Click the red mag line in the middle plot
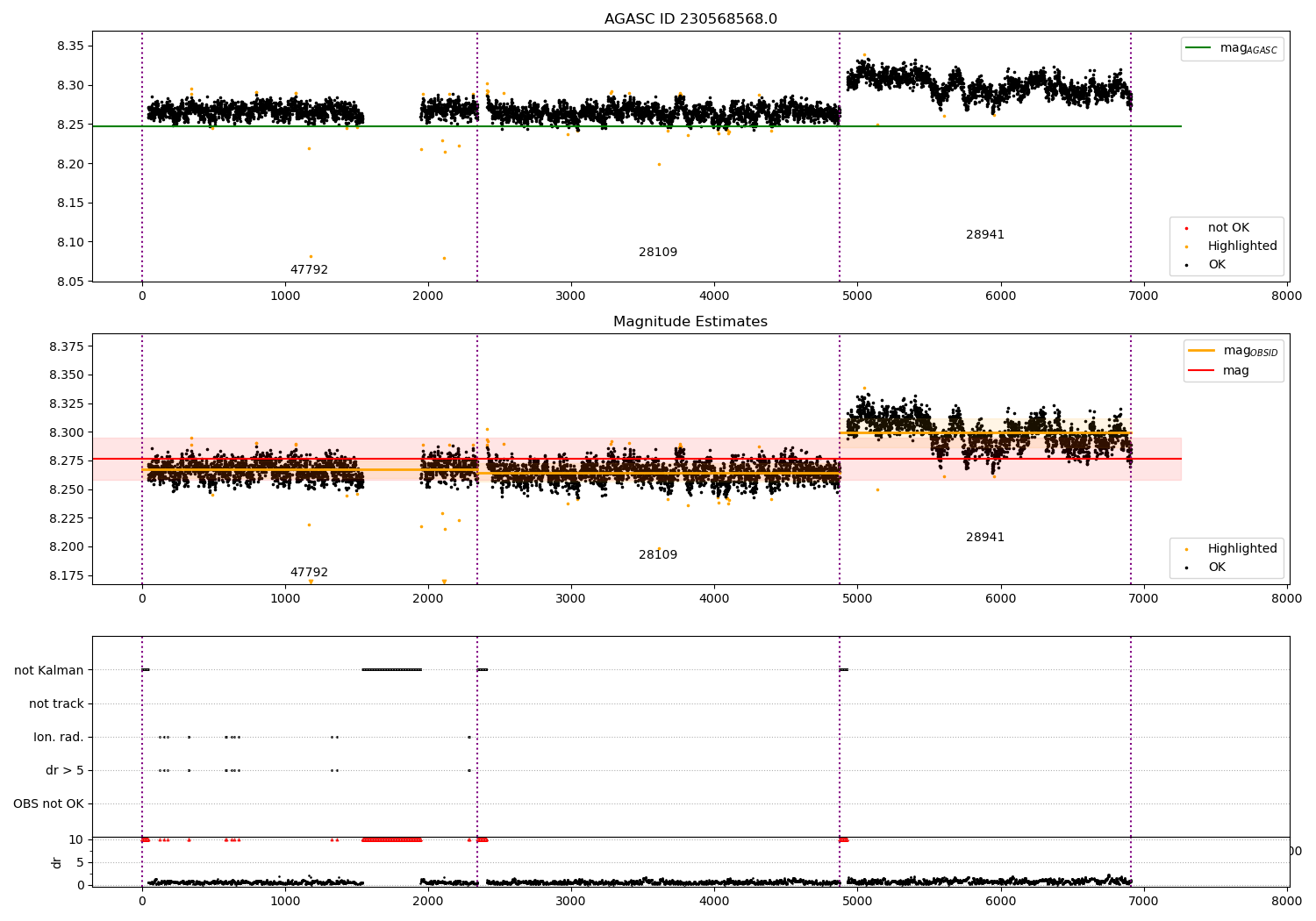 pyautogui.click(x=637, y=459)
